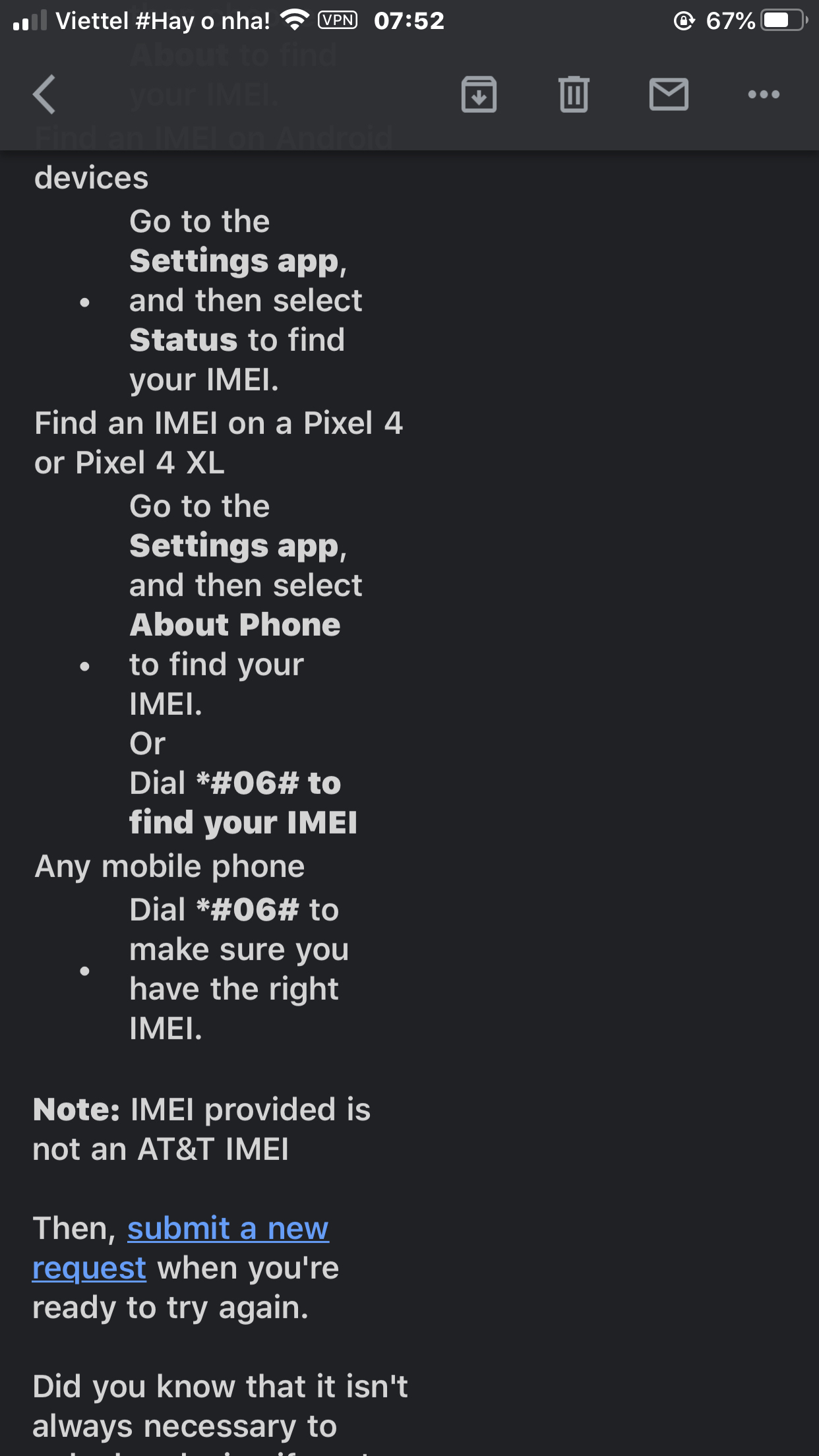The width and height of the screenshot is (819, 1456).
Task: Tap the cellular signal bars
Action: point(30,20)
